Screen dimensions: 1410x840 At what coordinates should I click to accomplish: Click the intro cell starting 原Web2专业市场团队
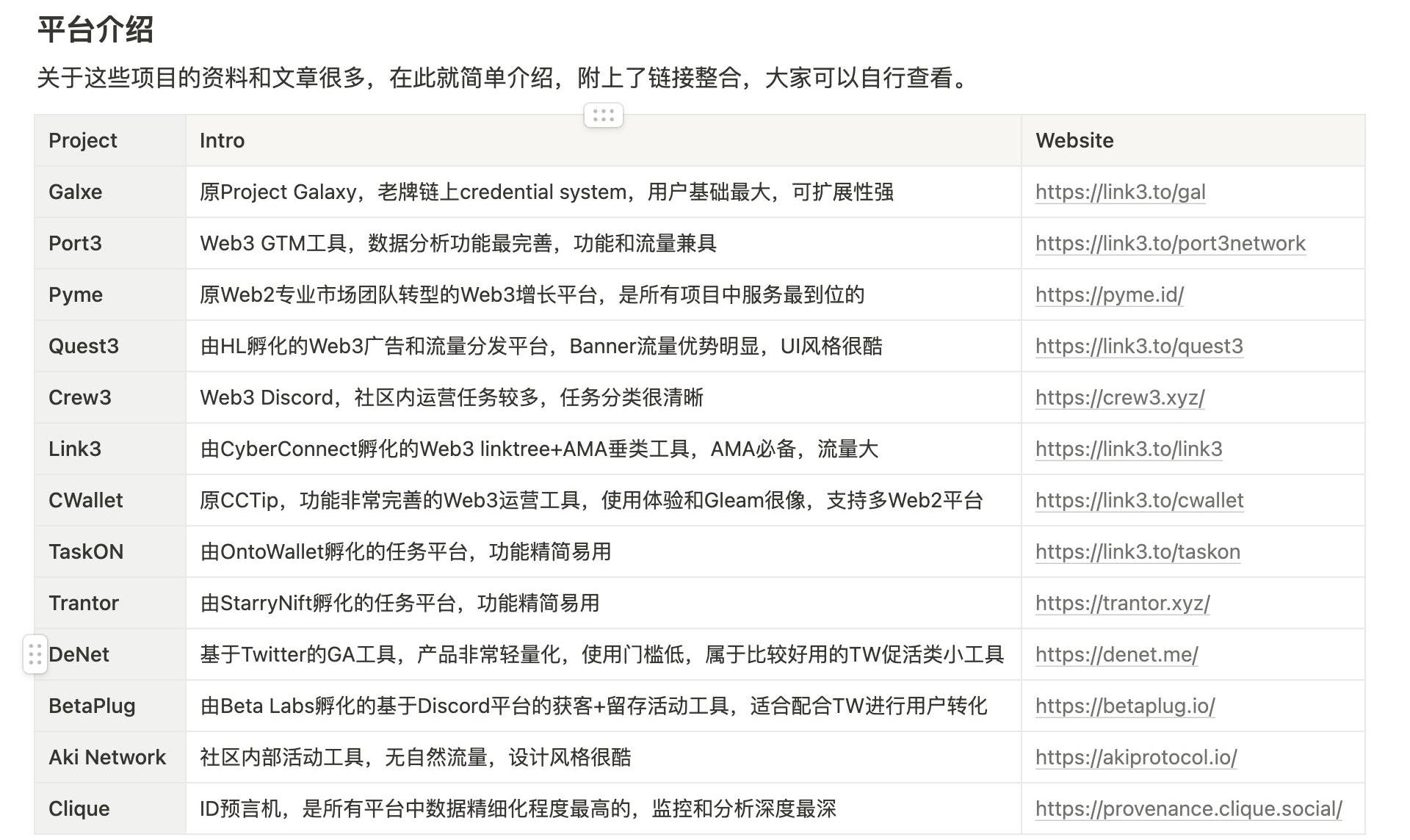604,294
